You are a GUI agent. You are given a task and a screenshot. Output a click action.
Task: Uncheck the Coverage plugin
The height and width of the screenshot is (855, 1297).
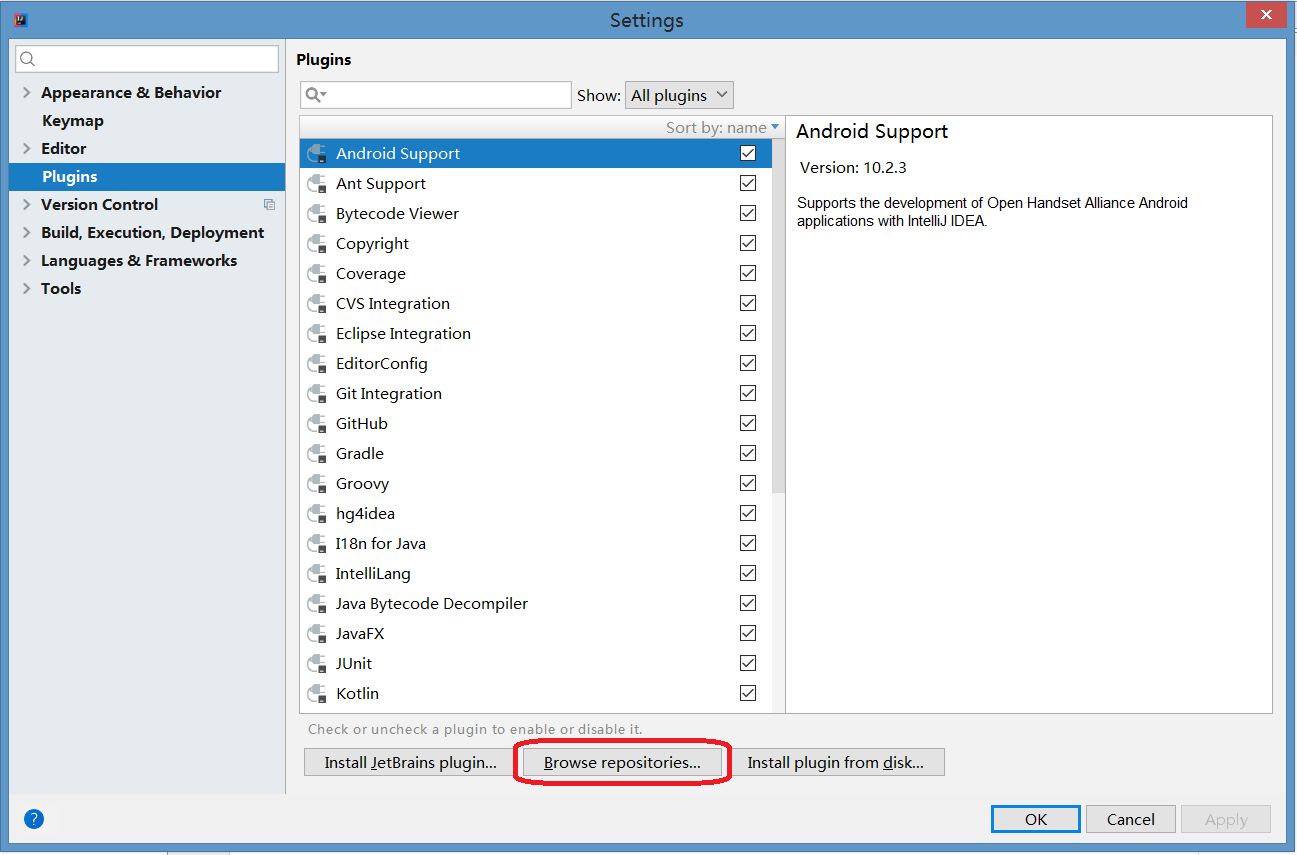[748, 273]
